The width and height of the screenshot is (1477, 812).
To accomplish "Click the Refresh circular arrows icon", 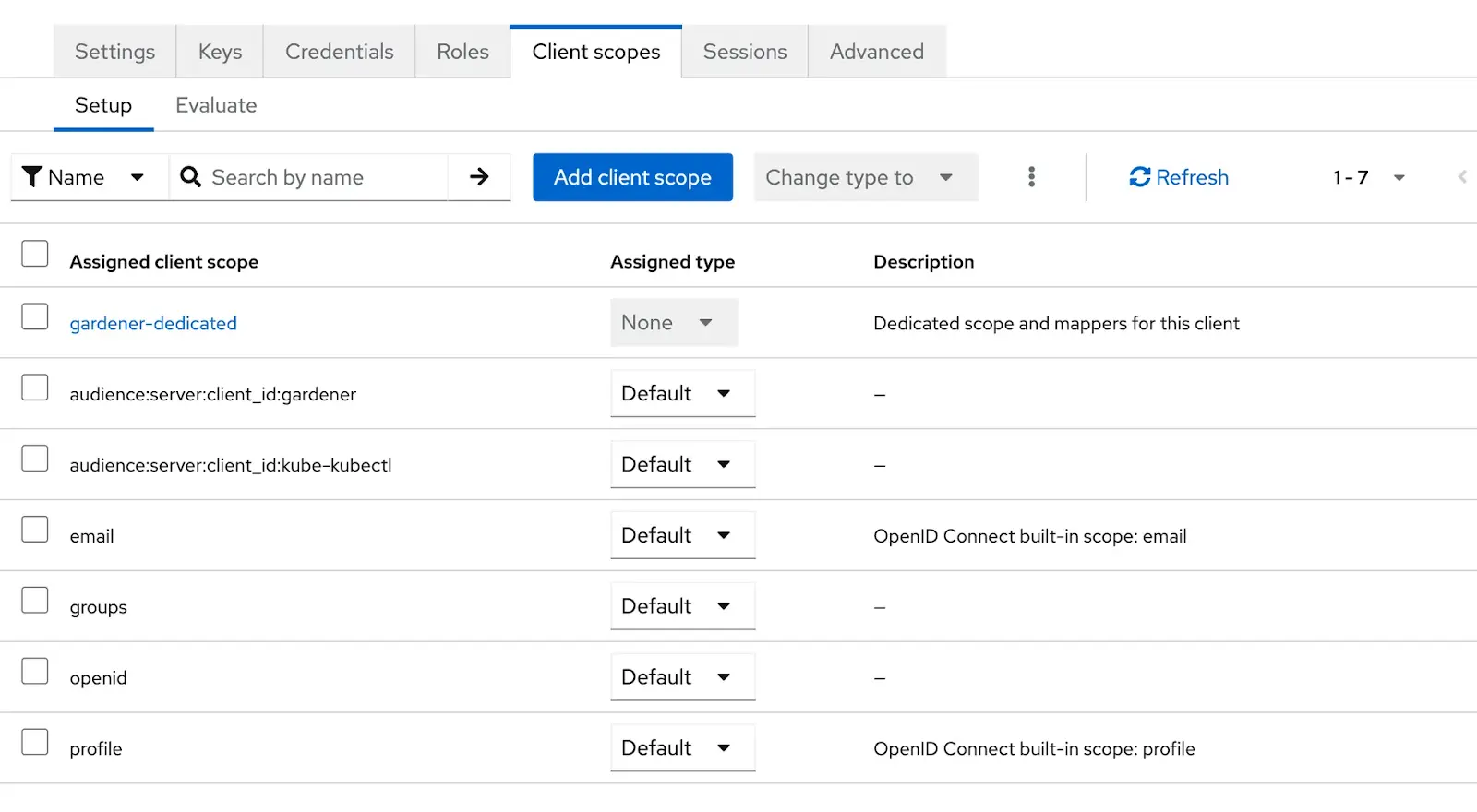I will pyautogui.click(x=1140, y=176).
